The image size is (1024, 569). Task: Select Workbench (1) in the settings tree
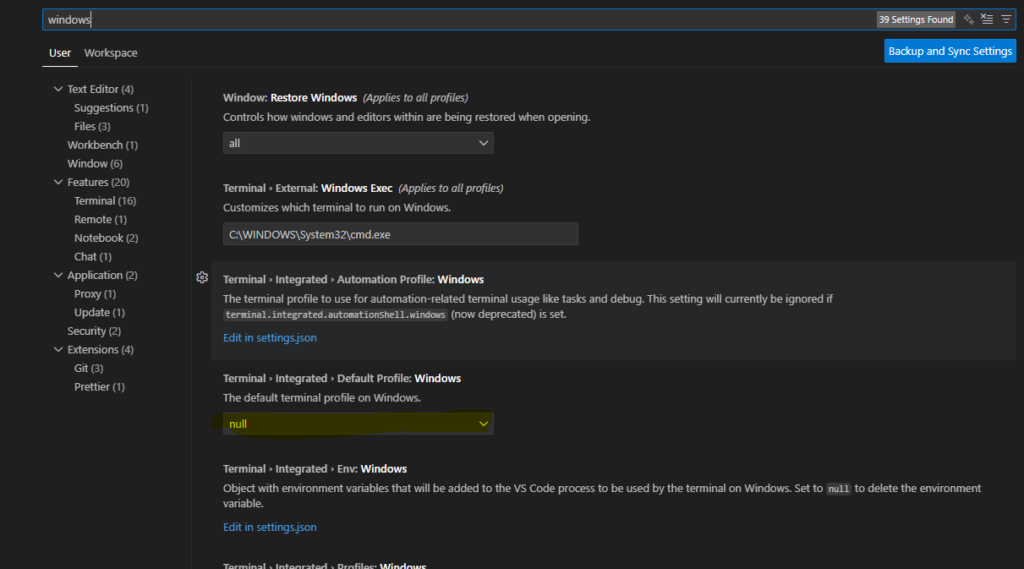pyautogui.click(x=102, y=145)
